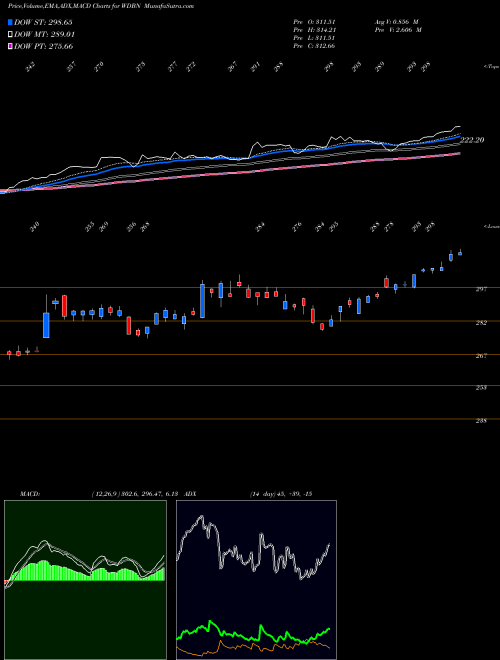This screenshot has width=500, height=660.
Task: Click the 238 price axis label
Action: (481, 421)
